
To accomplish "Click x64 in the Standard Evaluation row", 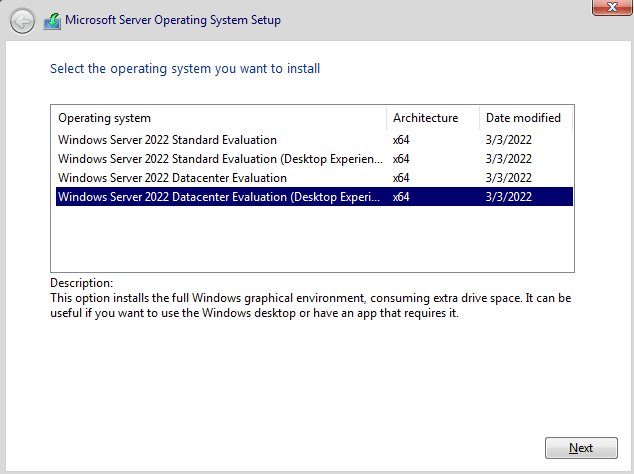I will (x=401, y=140).
